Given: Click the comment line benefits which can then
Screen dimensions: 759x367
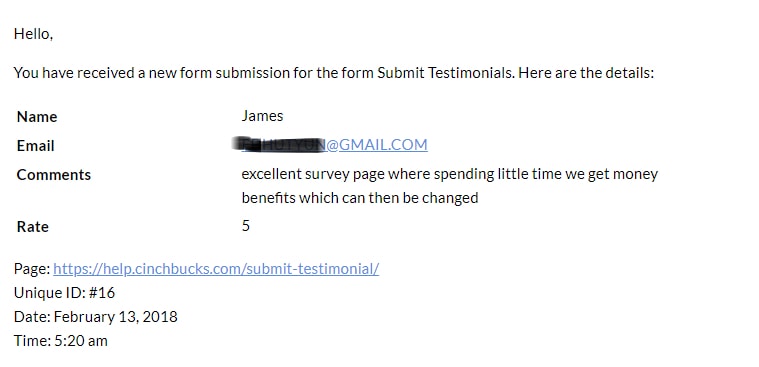Looking at the screenshot, I should [360, 198].
